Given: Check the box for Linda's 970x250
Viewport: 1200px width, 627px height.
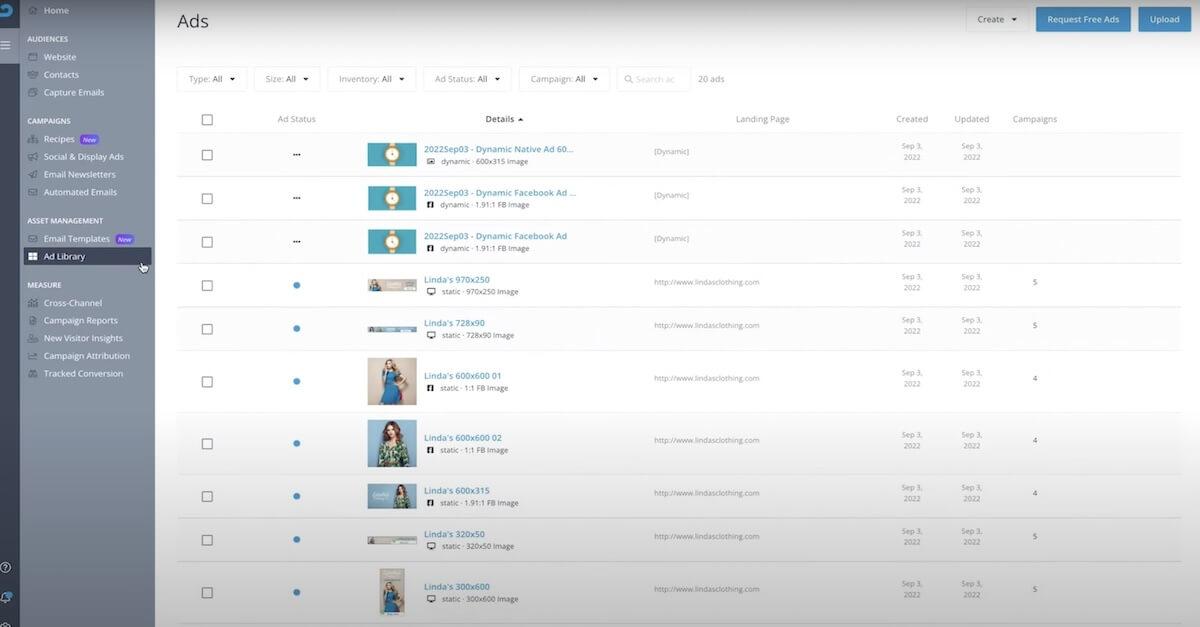Looking at the screenshot, I should tap(207, 285).
